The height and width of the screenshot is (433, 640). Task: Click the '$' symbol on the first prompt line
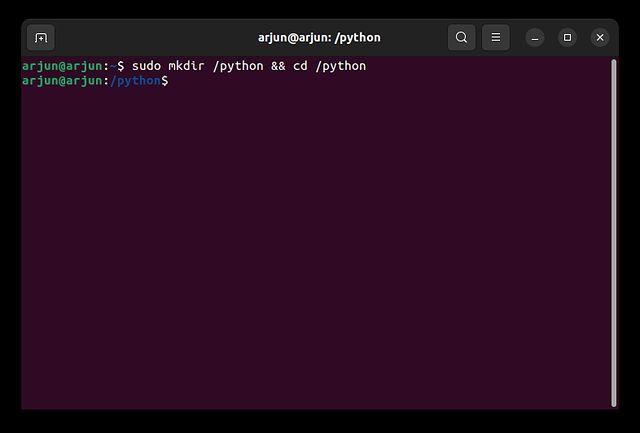pos(121,66)
